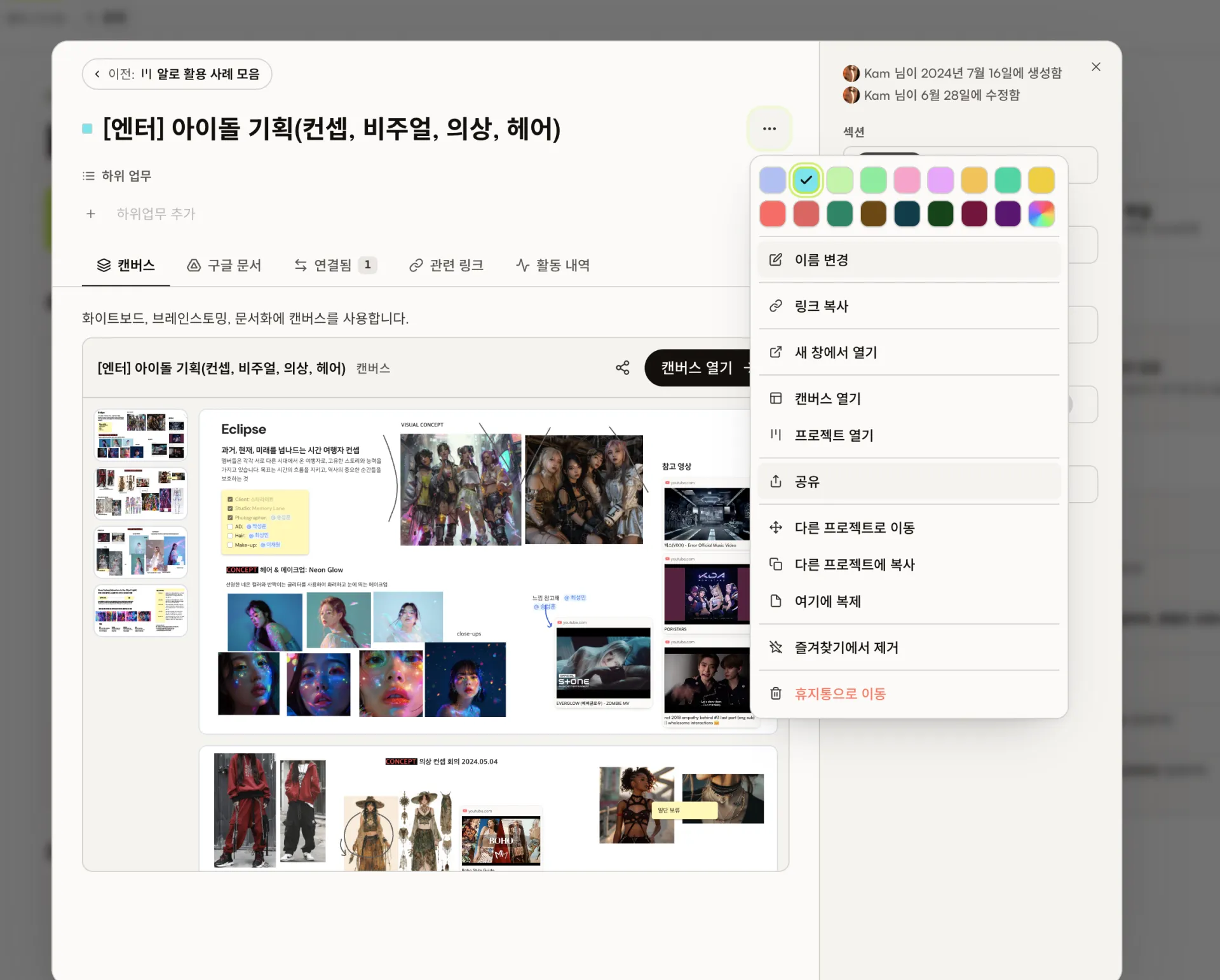Pick the lavender purple color swatch
Screen dimensions: 1220x980
click(x=940, y=180)
